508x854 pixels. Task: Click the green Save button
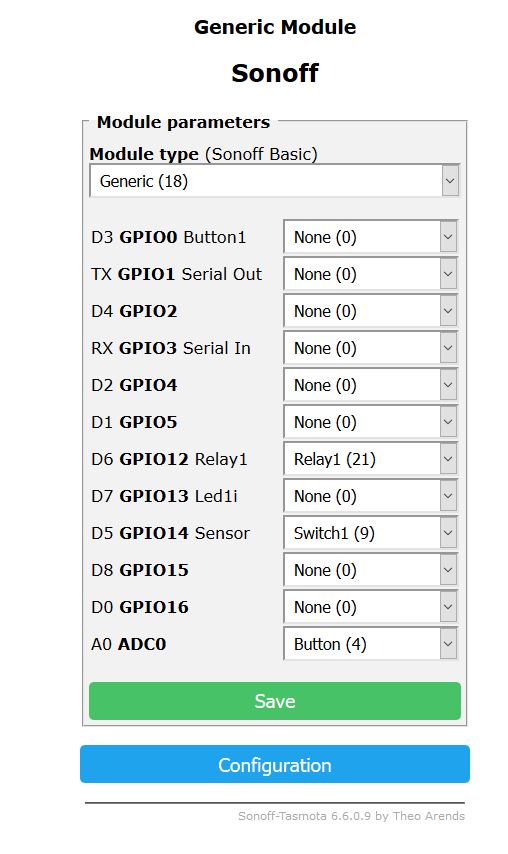[x=275, y=701]
